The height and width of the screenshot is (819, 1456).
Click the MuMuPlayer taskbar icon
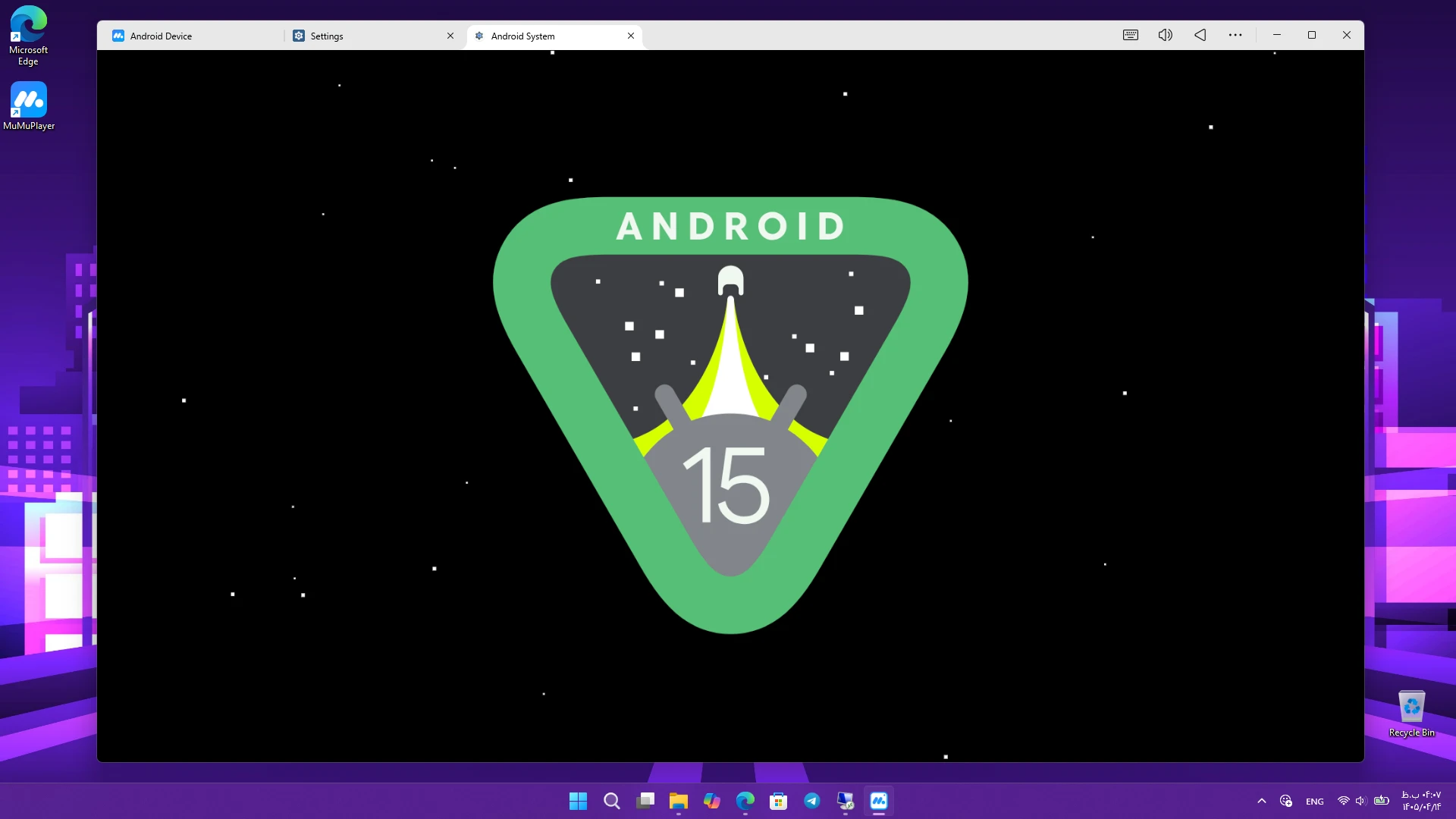879,801
